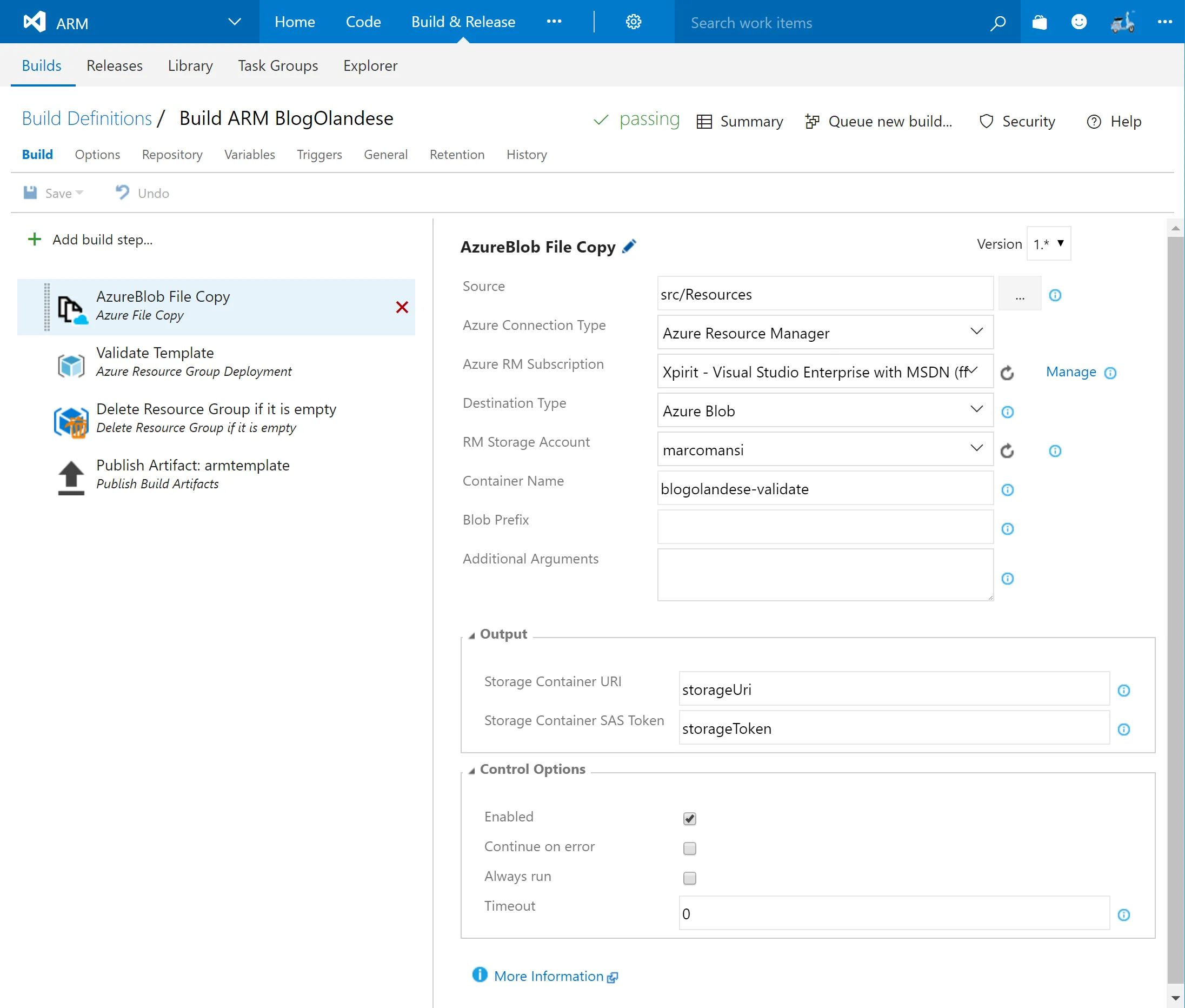Screen dimensions: 1185x1008
Task: Click the Publish Artifact upload arrow icon
Action: (x=71, y=478)
